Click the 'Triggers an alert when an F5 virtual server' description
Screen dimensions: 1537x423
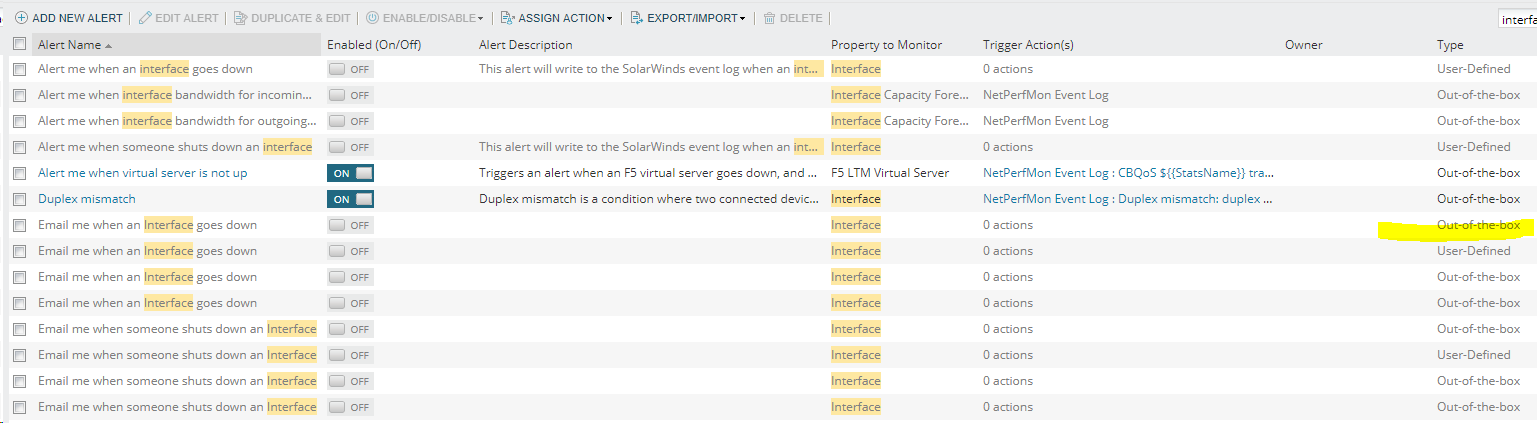650,173
